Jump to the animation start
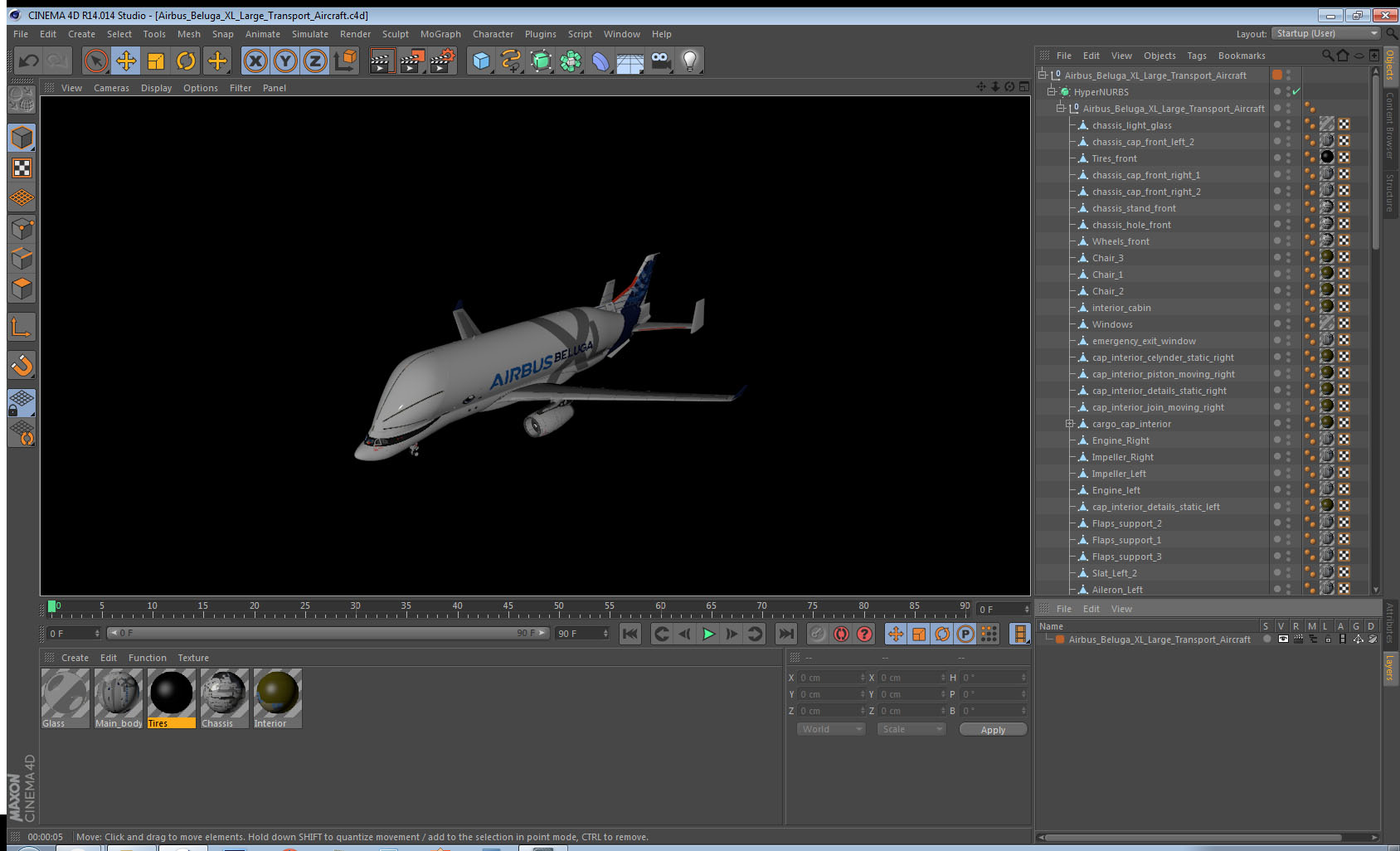1400x851 pixels. coord(630,634)
